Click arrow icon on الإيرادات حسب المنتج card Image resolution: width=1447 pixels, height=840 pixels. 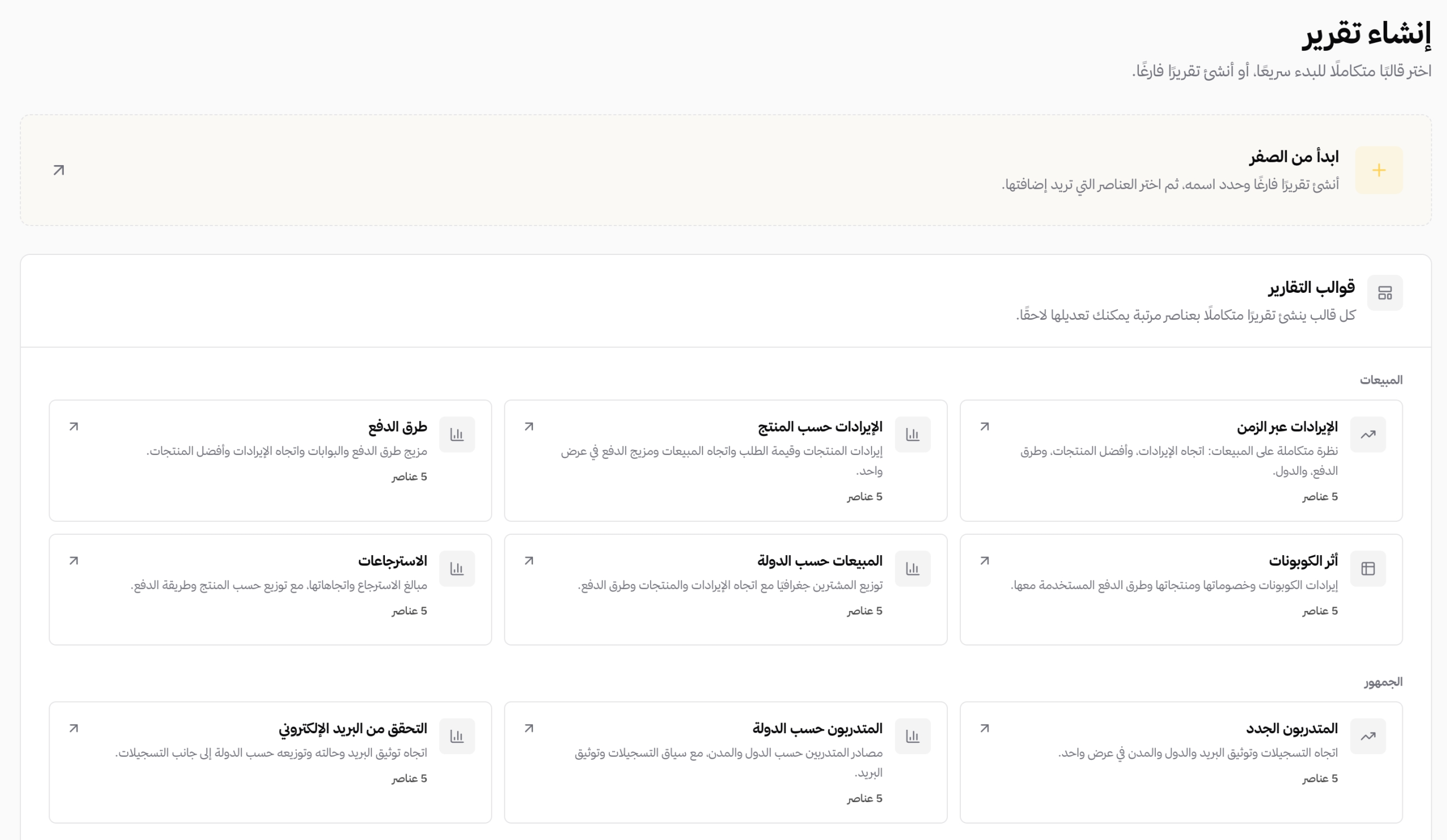click(529, 427)
